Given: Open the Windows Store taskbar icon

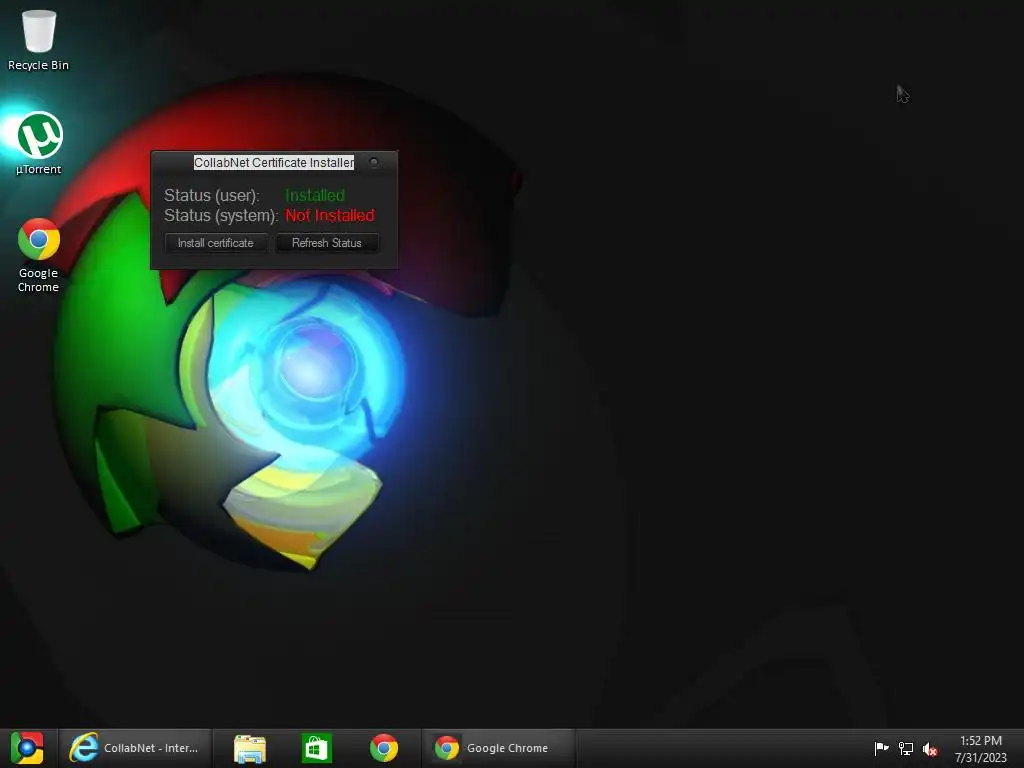Looking at the screenshot, I should [317, 748].
